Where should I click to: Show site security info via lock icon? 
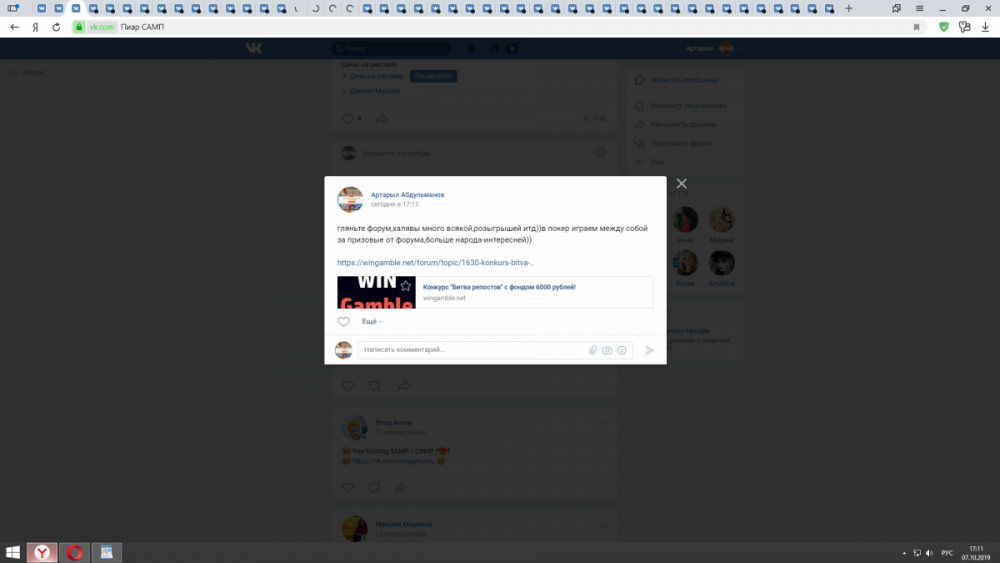(79, 27)
